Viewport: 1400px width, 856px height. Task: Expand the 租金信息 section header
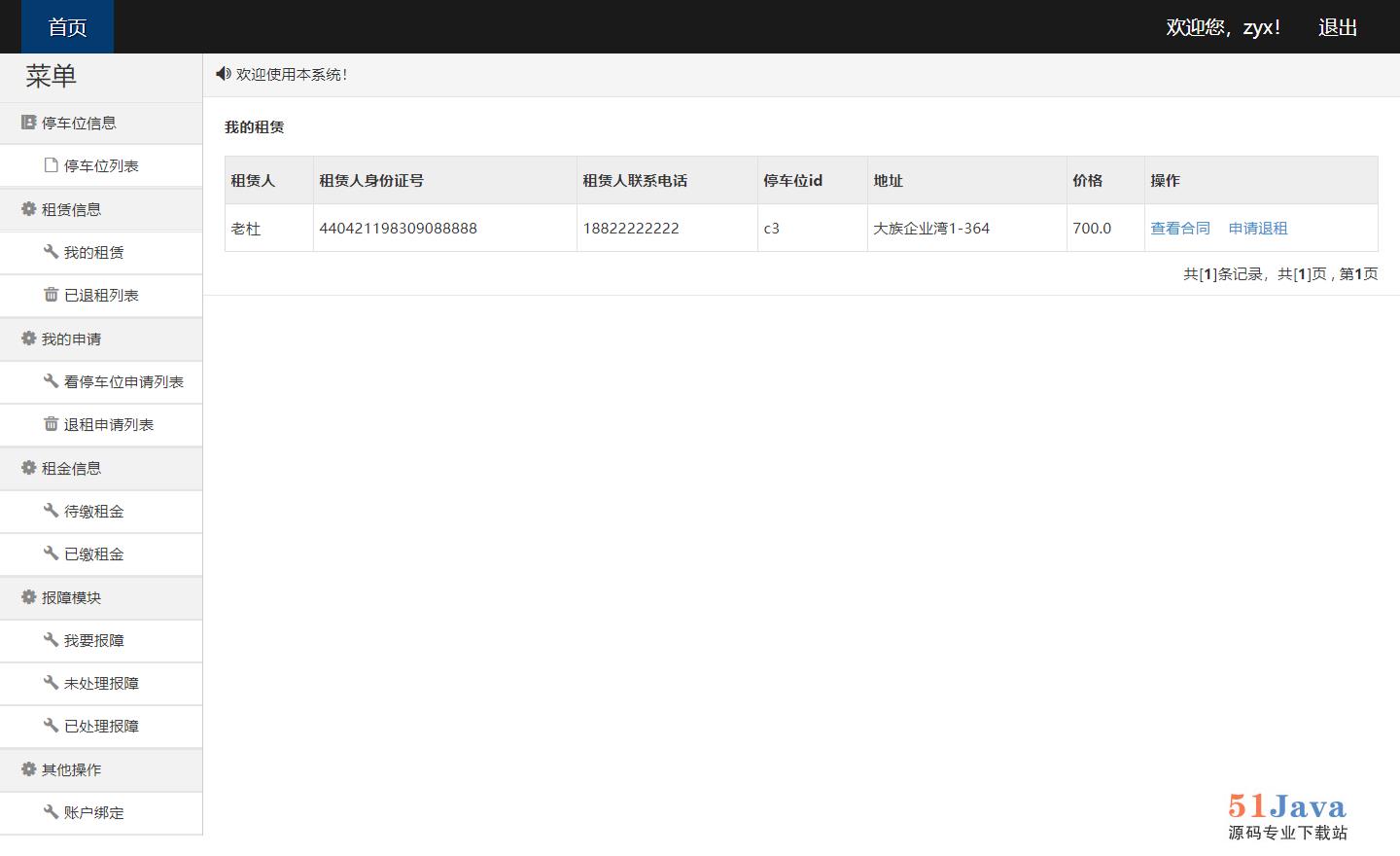(71, 468)
